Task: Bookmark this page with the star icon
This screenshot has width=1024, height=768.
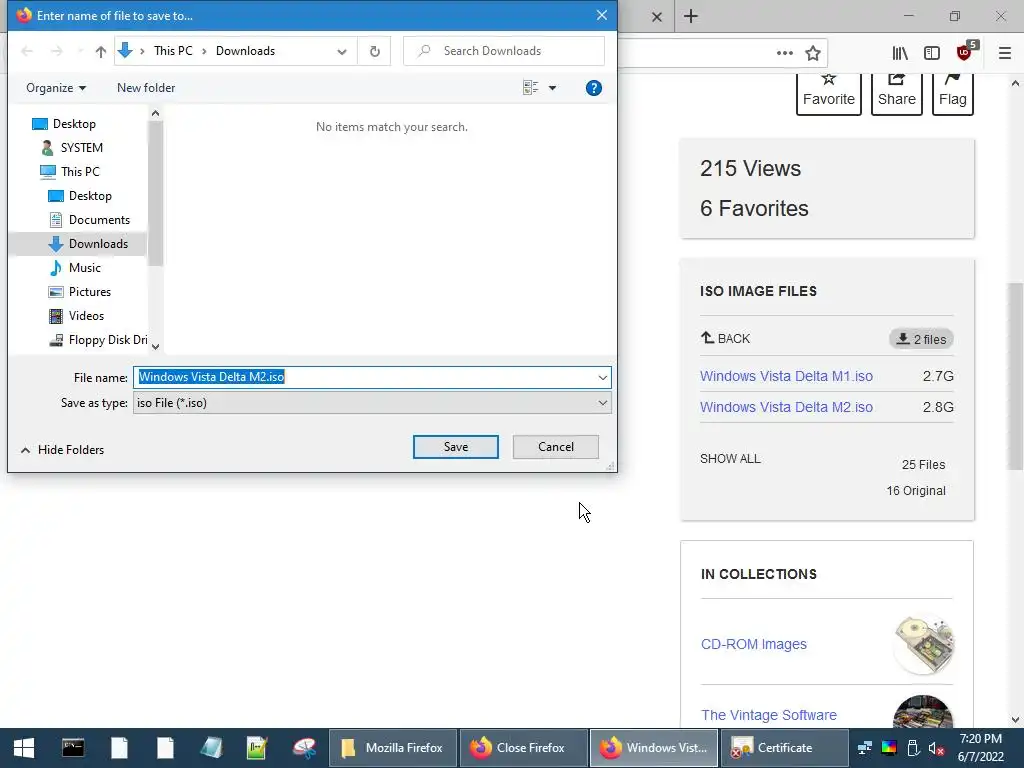Action: tap(813, 53)
